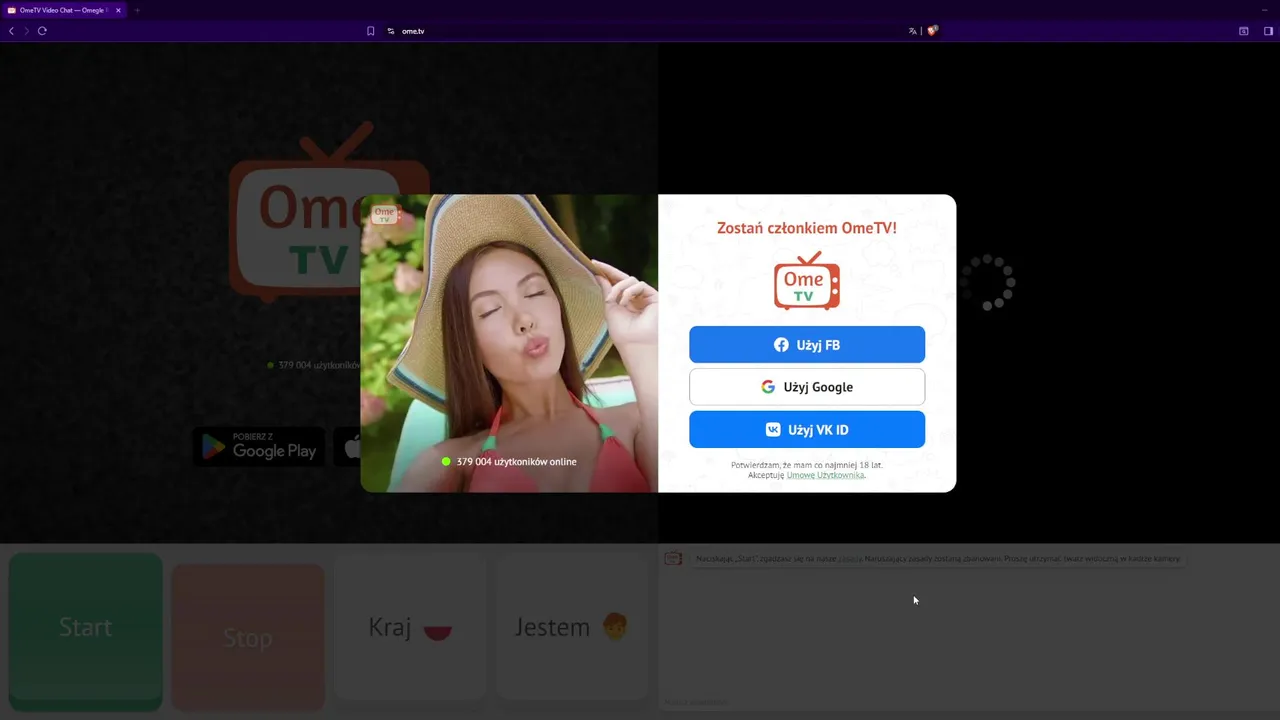The height and width of the screenshot is (720, 1280).
Task: Bookmark the page with the bookmark icon
Action: pos(371,31)
